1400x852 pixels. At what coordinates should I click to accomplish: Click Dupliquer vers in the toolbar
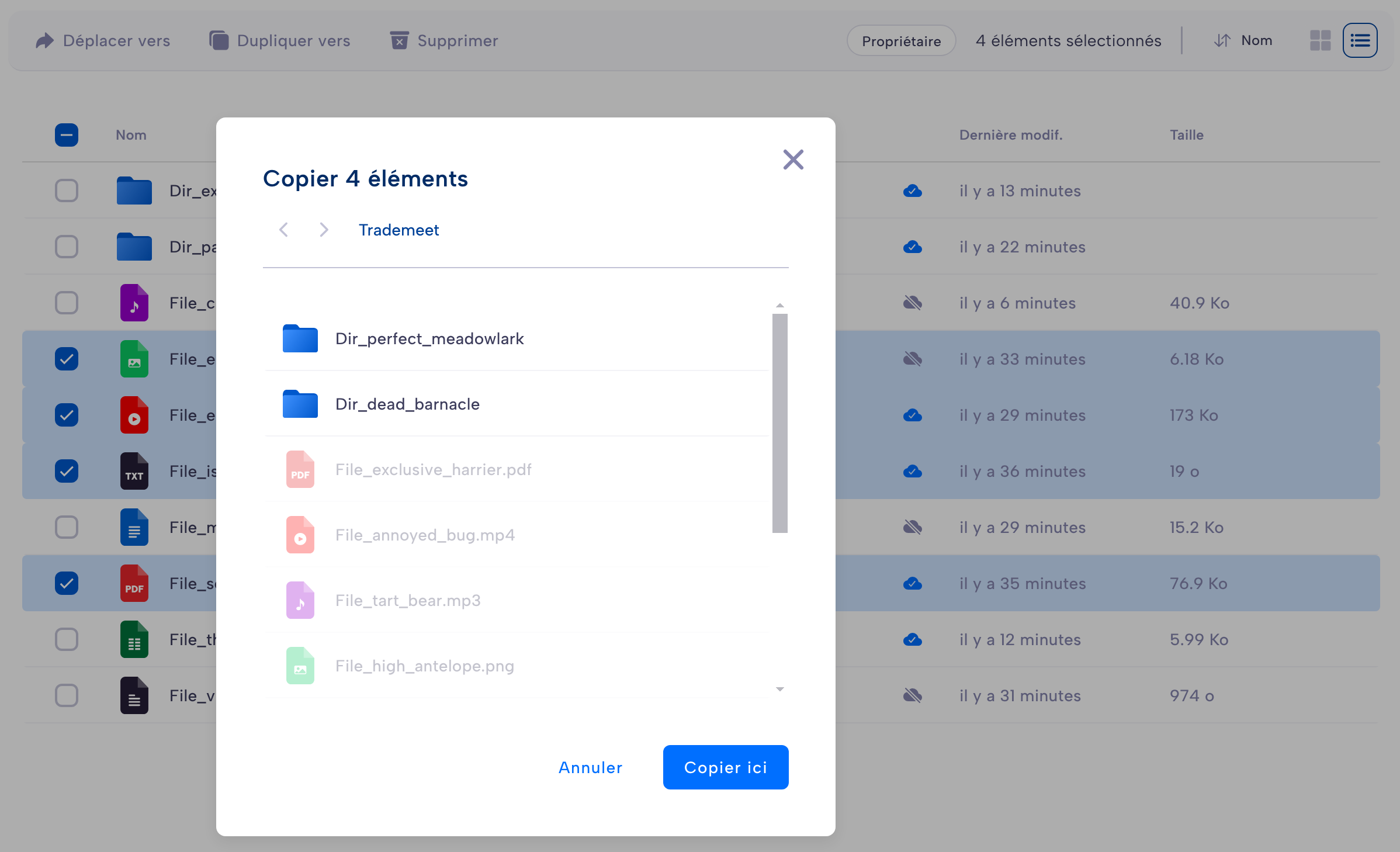point(279,41)
